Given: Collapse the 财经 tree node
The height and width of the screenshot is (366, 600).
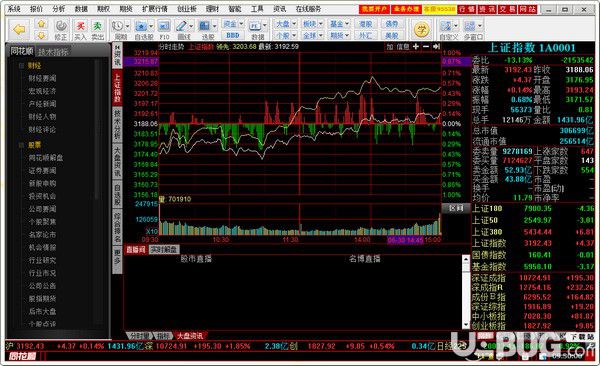Looking at the screenshot, I should tap(21, 66).
